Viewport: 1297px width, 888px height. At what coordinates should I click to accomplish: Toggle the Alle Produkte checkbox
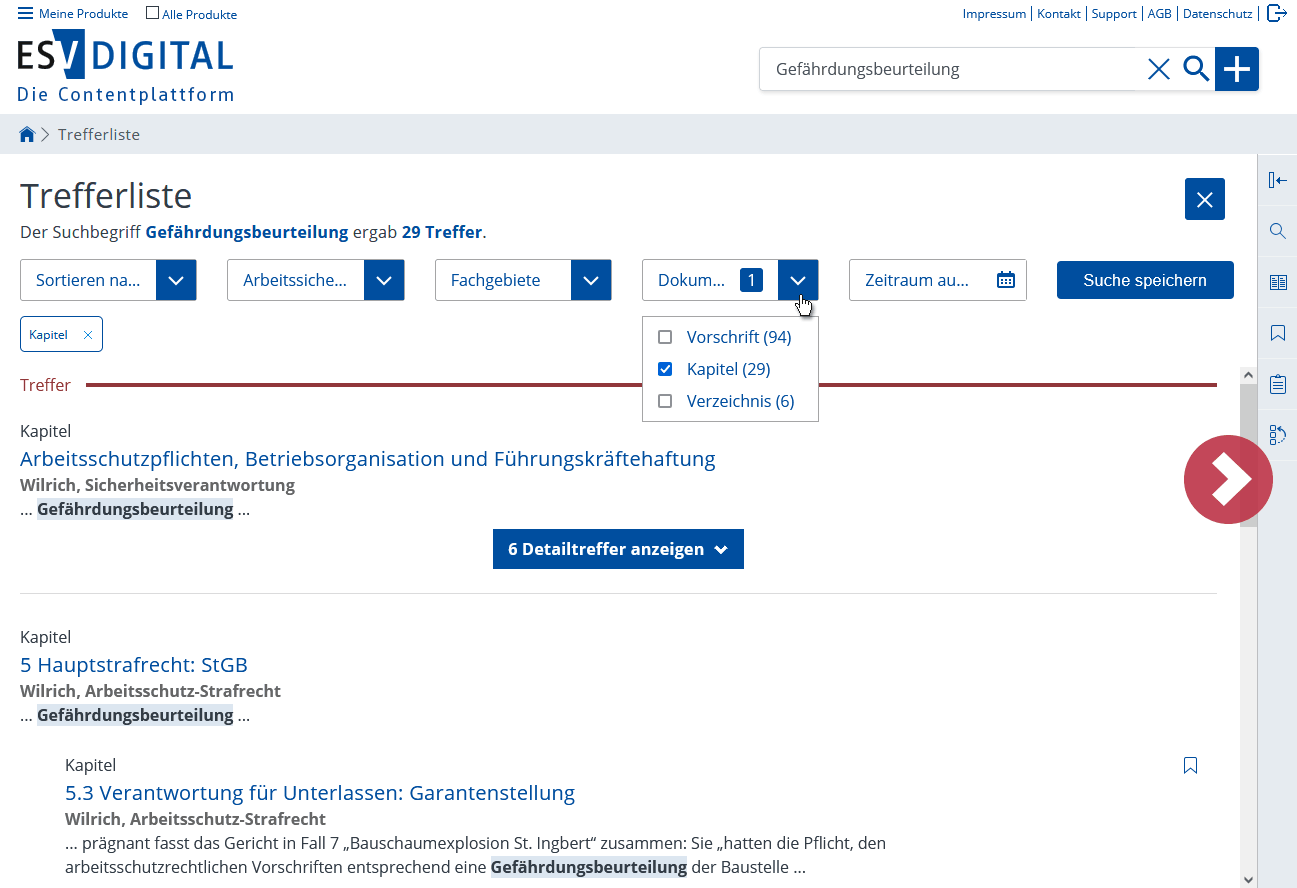pyautogui.click(x=153, y=14)
